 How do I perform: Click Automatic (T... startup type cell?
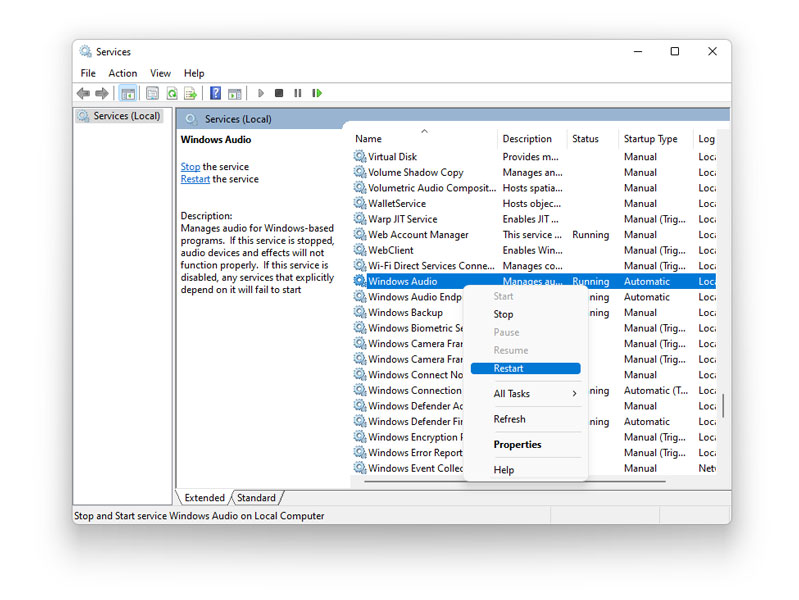656,390
